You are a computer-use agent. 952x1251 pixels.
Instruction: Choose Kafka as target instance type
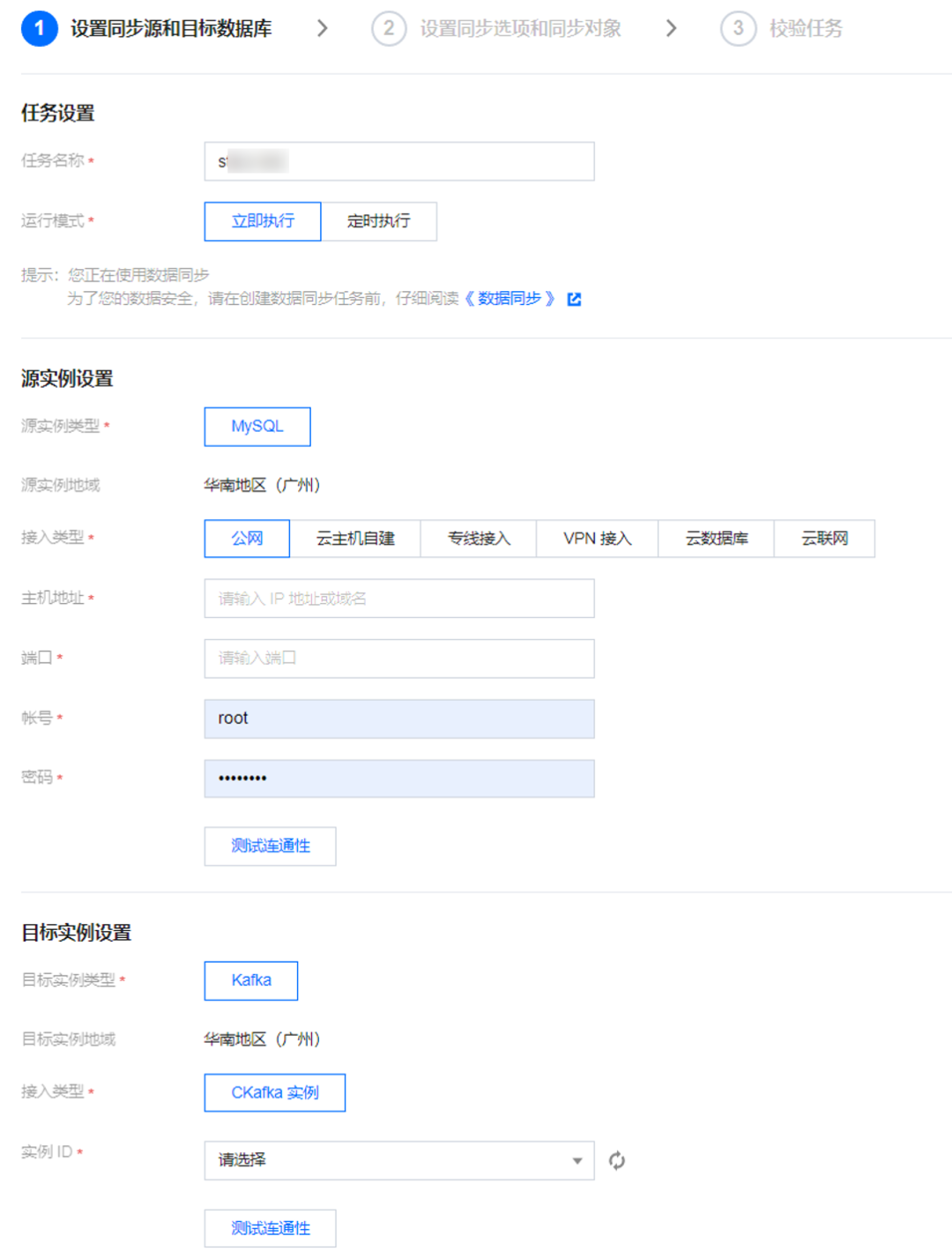[x=251, y=980]
